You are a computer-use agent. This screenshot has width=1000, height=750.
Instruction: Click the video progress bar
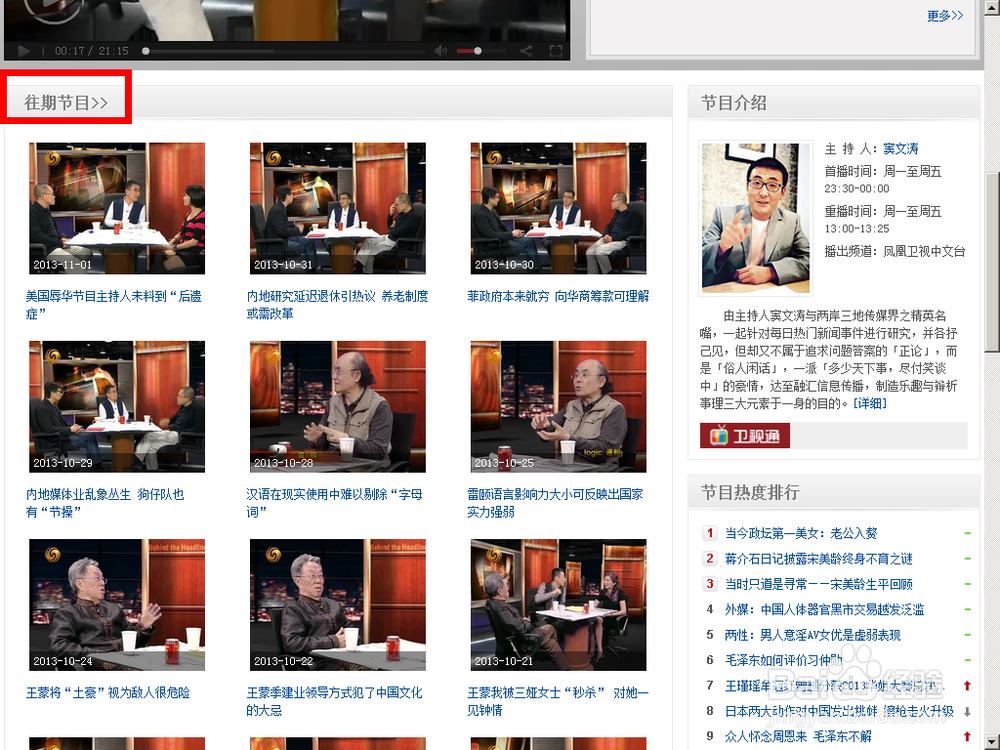click(284, 51)
